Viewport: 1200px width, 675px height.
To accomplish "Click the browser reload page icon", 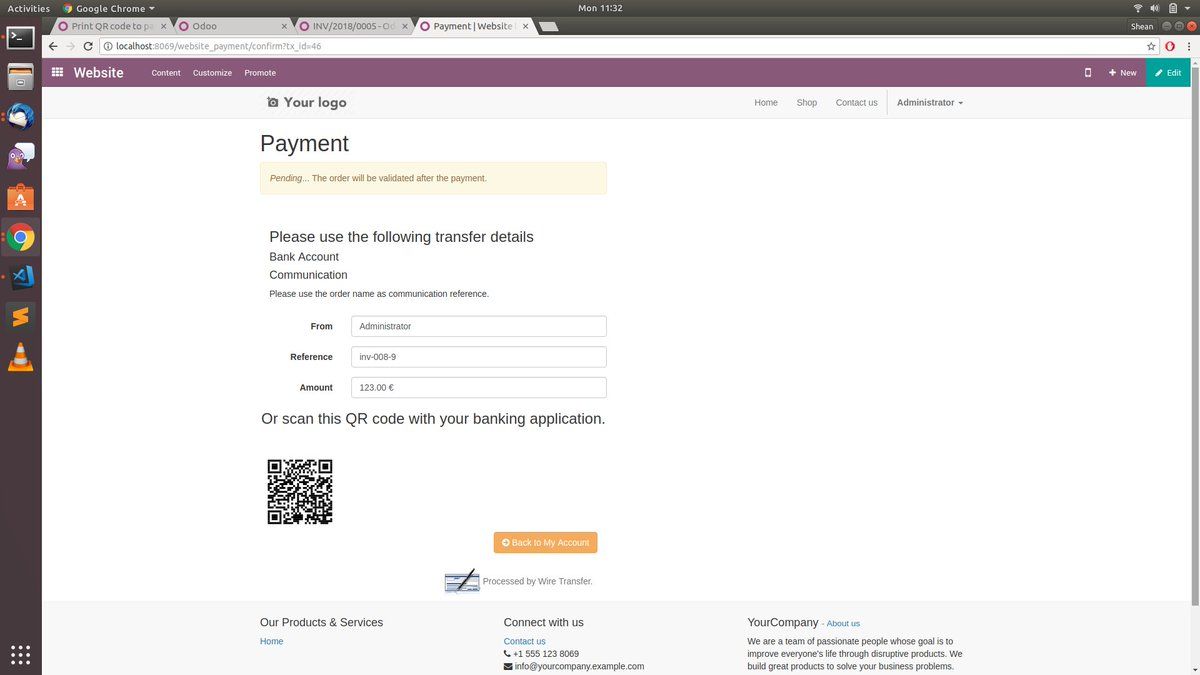I will [x=88, y=46].
